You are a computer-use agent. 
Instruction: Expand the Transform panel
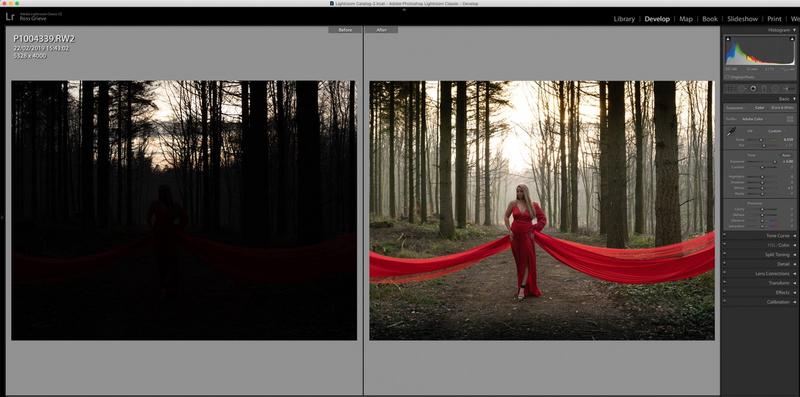794,283
